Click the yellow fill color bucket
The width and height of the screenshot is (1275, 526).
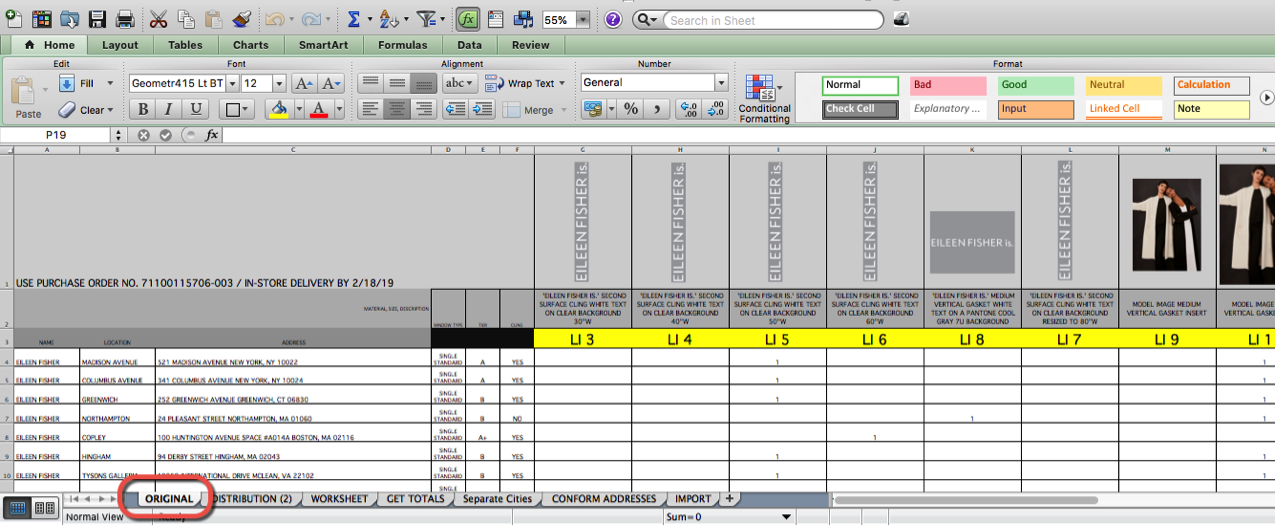[278, 110]
